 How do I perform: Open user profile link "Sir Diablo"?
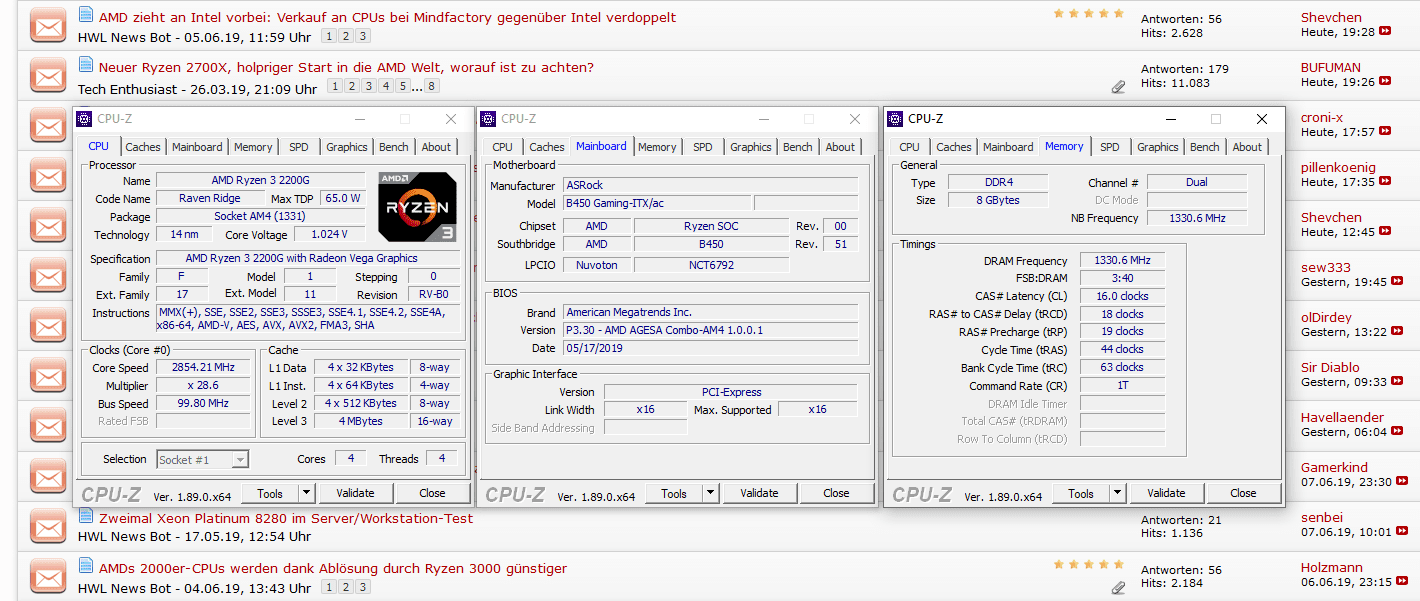click(x=1330, y=367)
